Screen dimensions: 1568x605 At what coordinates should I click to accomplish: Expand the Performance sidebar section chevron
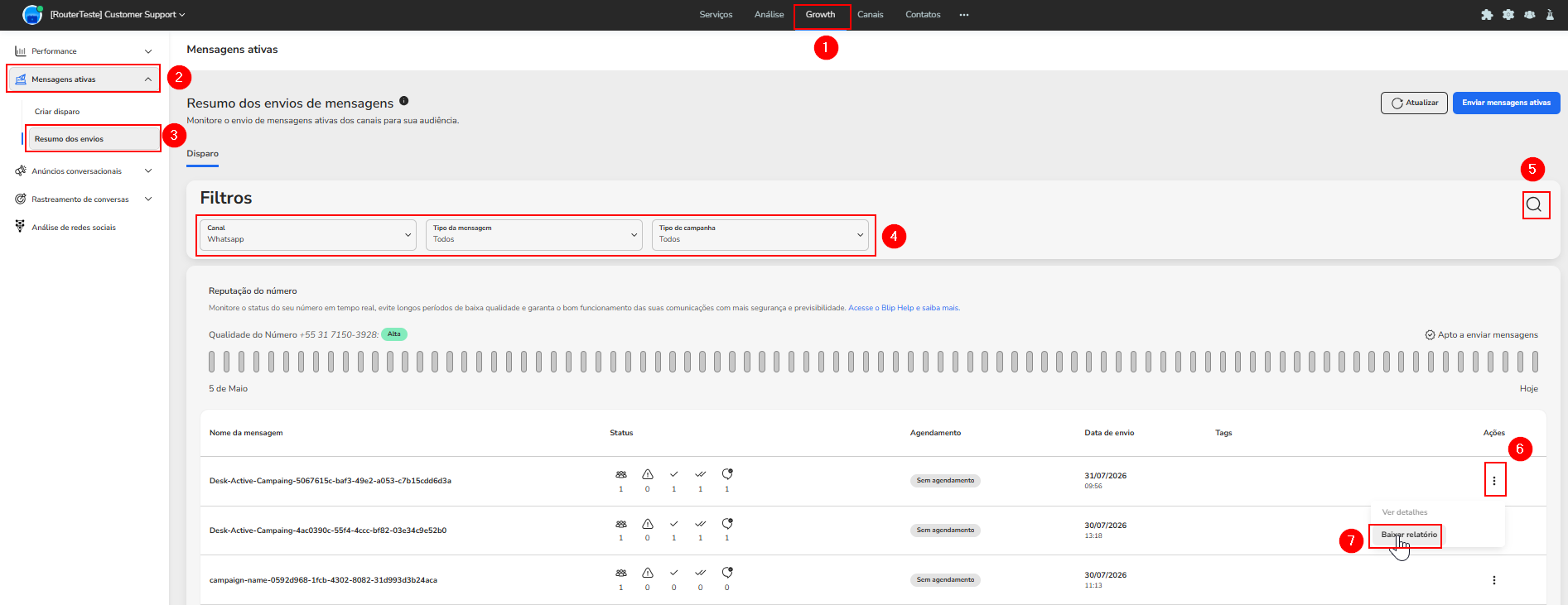[x=148, y=51]
